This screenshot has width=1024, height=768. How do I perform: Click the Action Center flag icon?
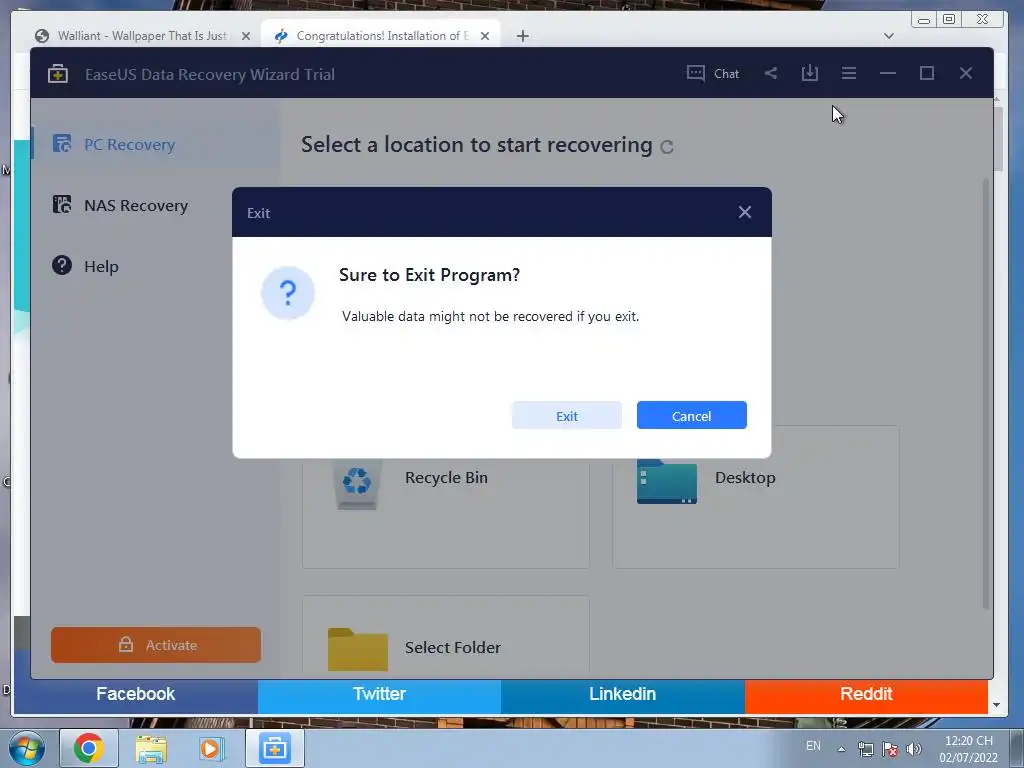click(889, 749)
